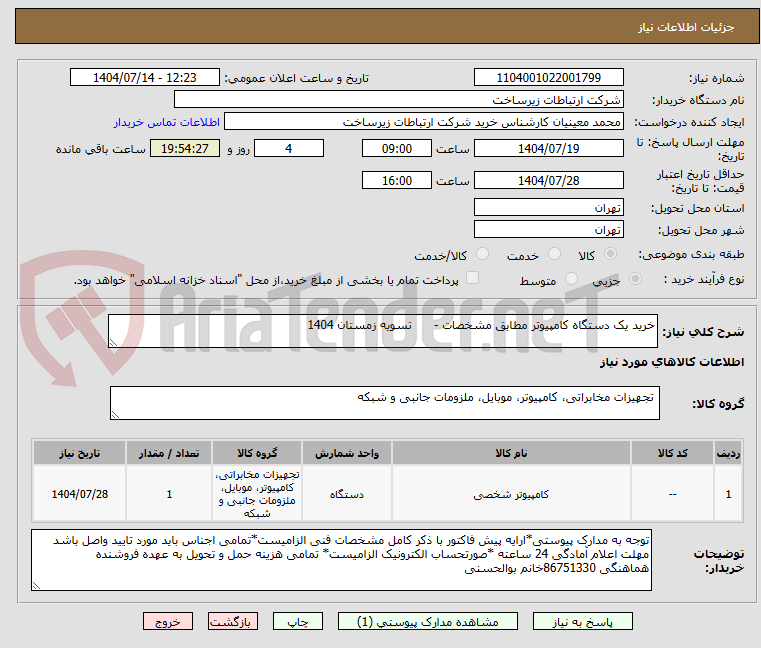Click the کامپیوتر شخصی table cell

pos(511,494)
